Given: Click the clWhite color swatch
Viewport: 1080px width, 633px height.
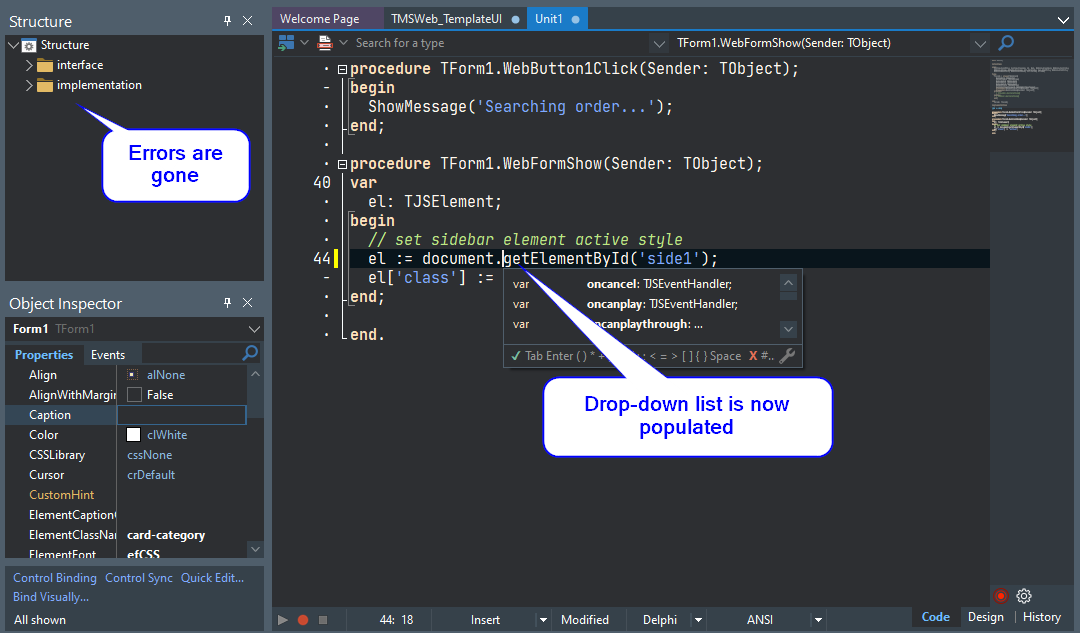Looking at the screenshot, I should click(134, 435).
